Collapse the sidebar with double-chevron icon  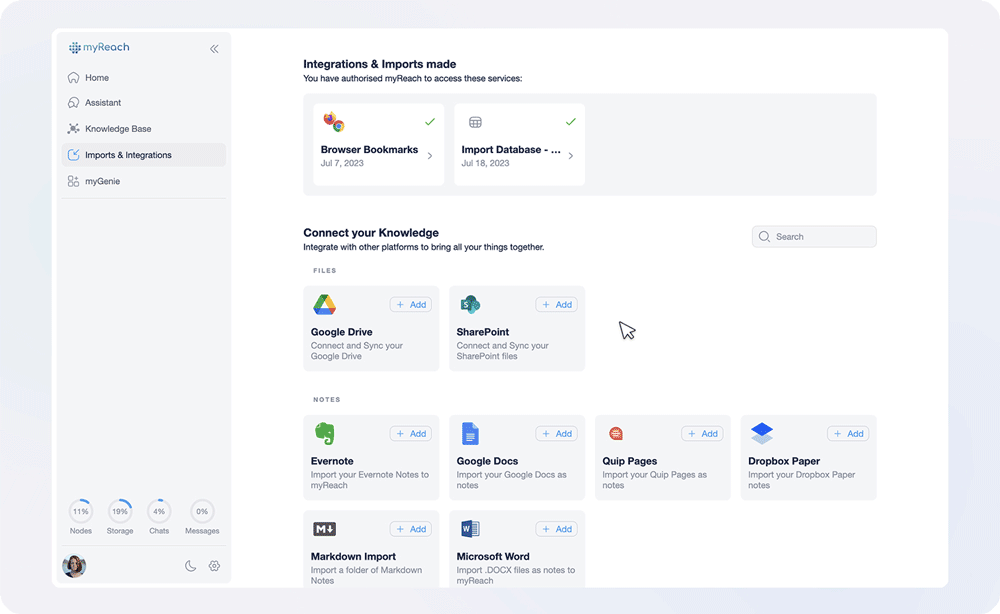tap(214, 49)
